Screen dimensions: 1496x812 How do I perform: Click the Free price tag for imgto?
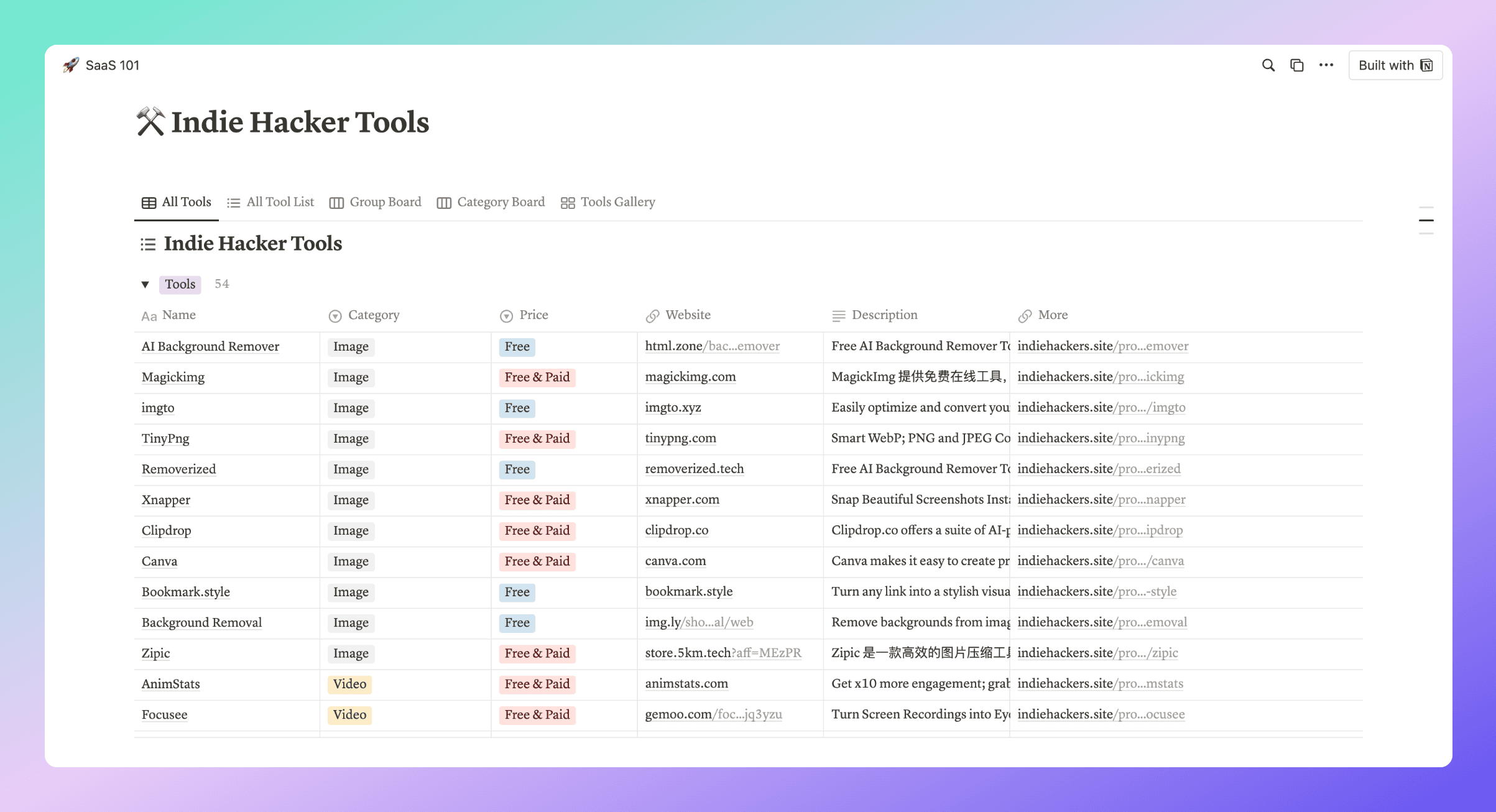tap(517, 408)
